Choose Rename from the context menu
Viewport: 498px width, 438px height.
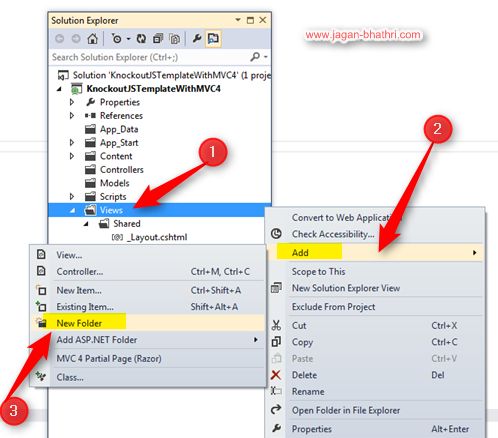point(375,391)
